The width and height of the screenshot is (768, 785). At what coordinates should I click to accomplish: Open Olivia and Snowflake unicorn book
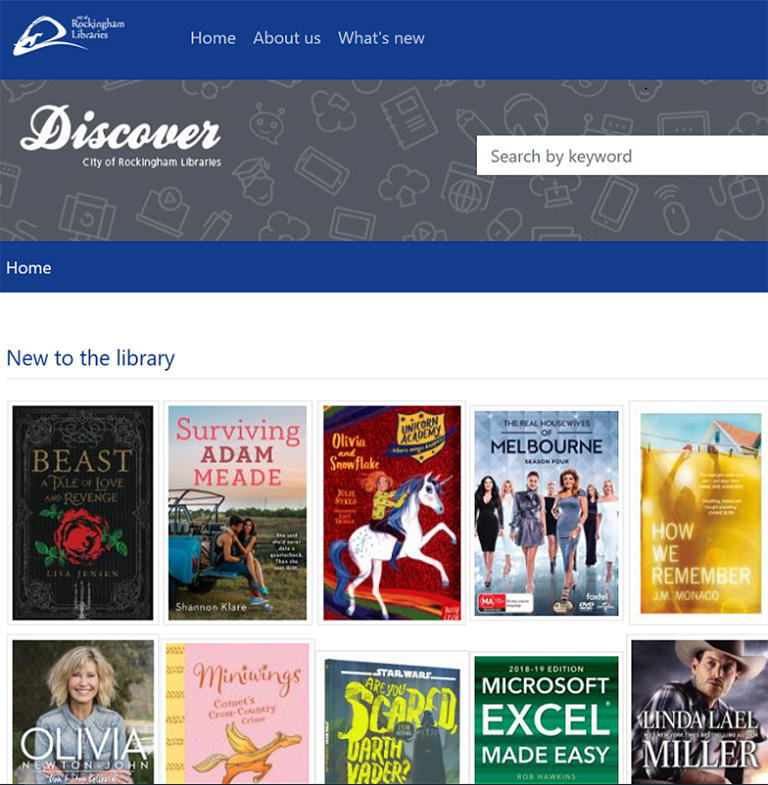(x=392, y=512)
